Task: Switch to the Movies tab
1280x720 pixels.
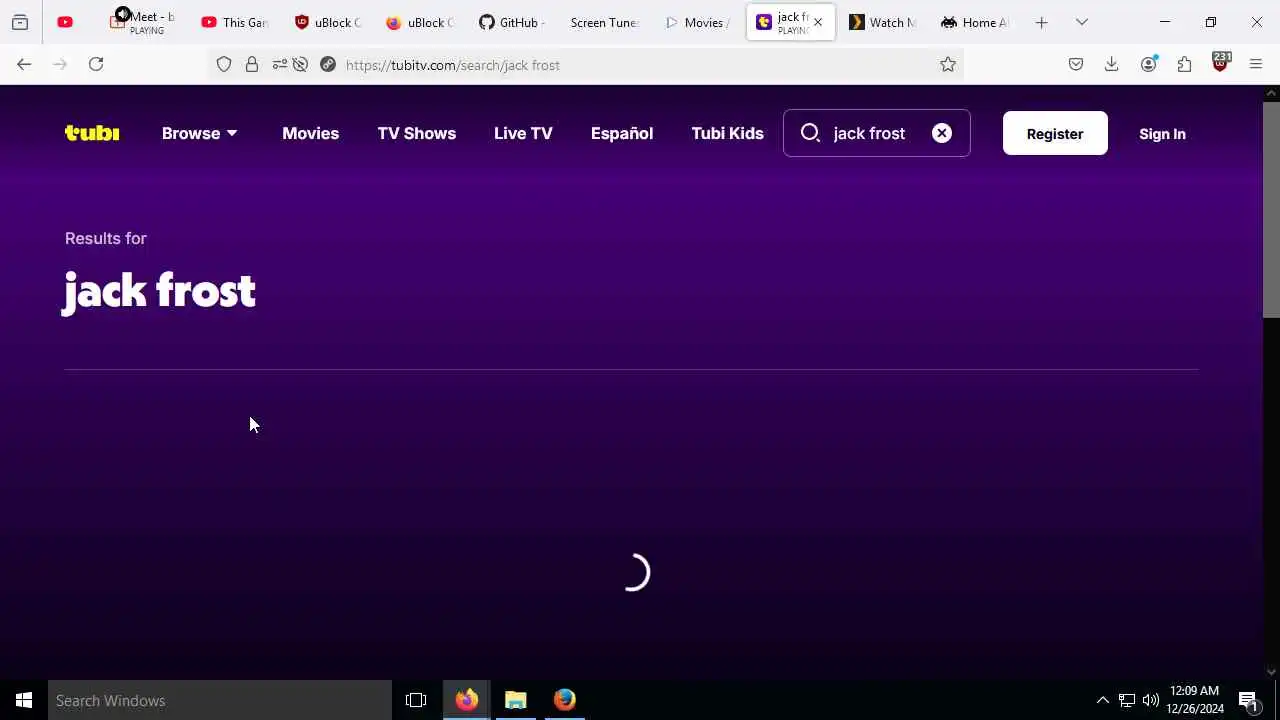Action: pyautogui.click(x=696, y=22)
